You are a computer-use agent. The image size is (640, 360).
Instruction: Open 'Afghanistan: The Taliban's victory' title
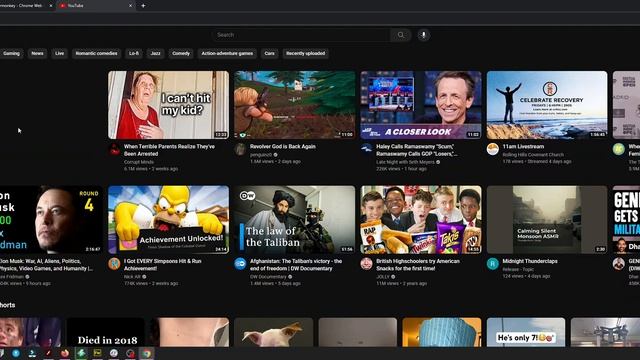tap(296, 264)
